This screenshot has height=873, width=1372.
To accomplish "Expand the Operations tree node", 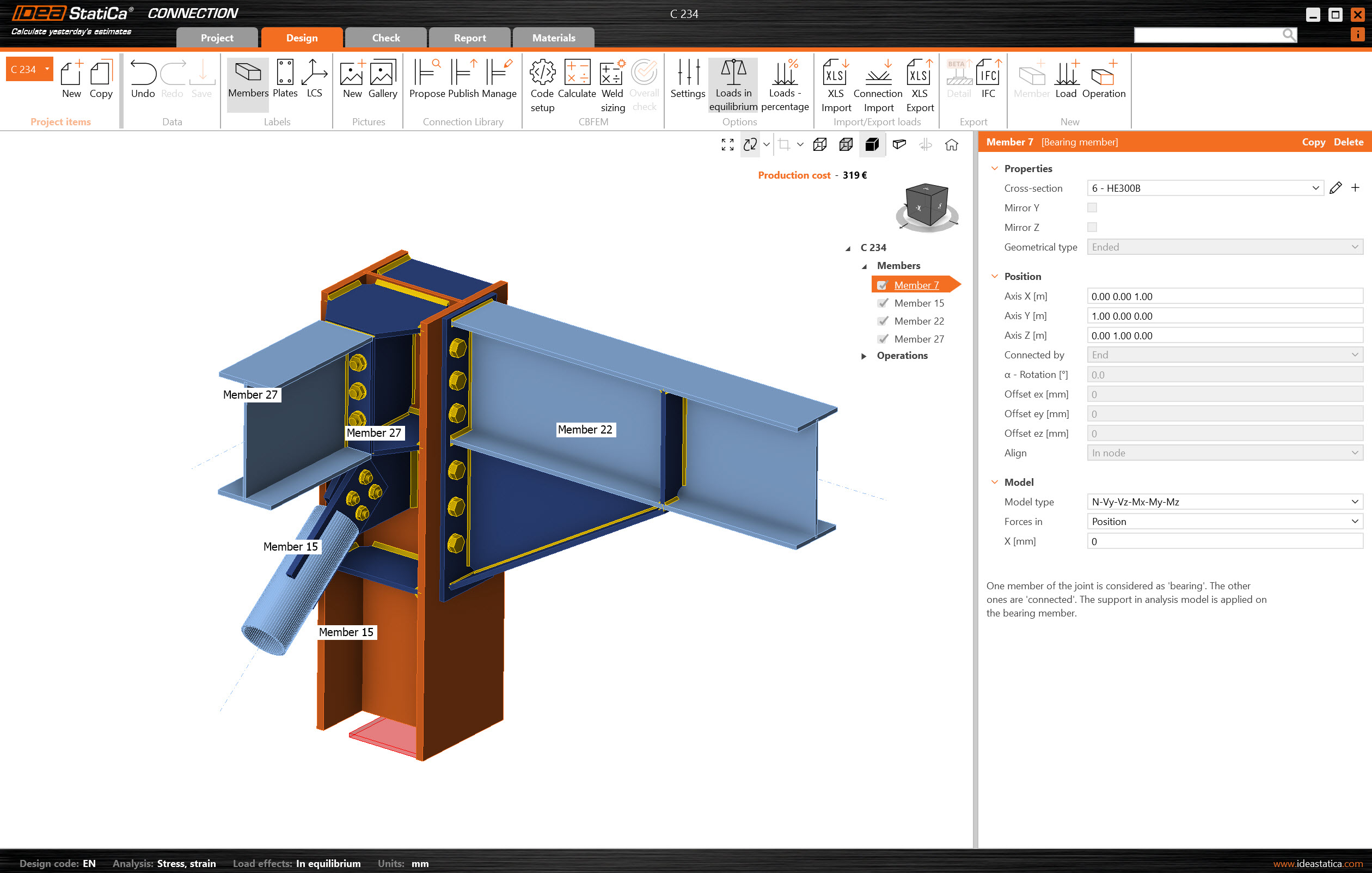I will click(864, 356).
